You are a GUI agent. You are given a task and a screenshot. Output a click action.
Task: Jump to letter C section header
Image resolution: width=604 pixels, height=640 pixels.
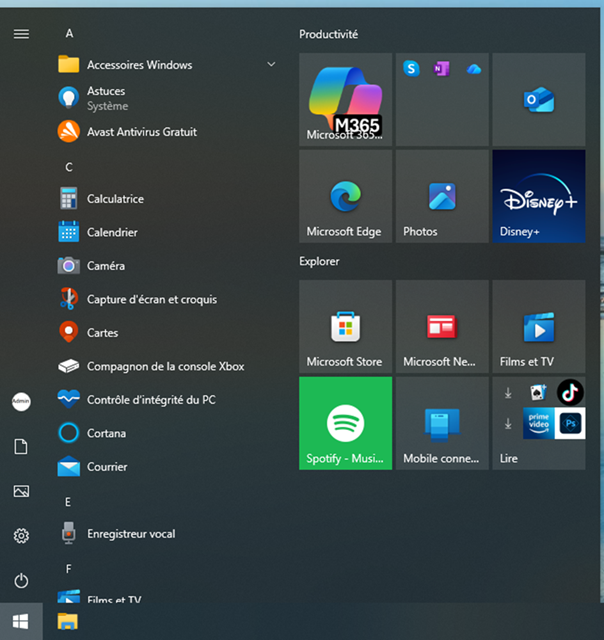[x=69, y=167]
